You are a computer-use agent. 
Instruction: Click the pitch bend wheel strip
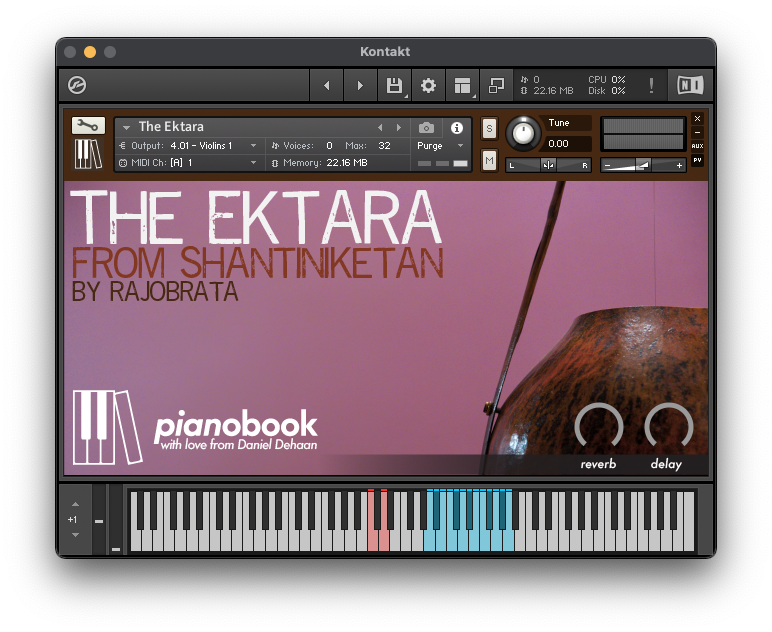coord(99,520)
